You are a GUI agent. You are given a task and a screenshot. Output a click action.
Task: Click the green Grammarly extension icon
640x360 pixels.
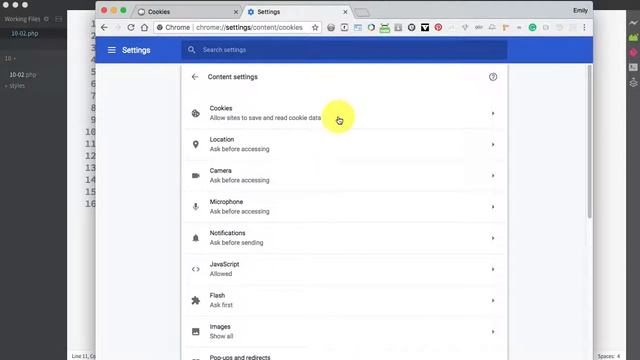click(532, 27)
